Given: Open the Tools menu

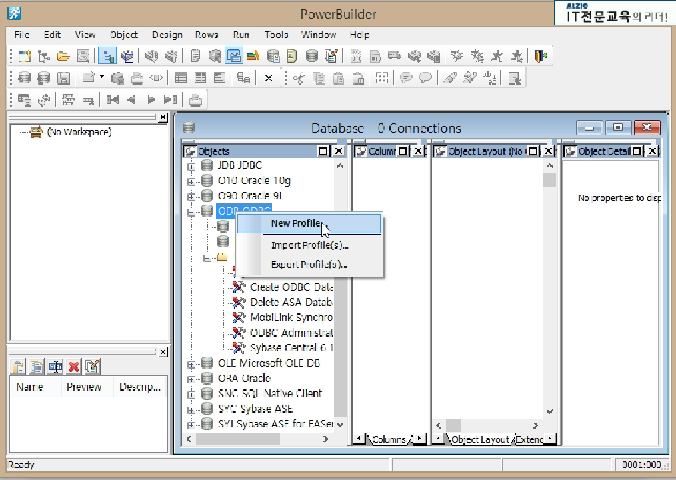Looking at the screenshot, I should [276, 35].
